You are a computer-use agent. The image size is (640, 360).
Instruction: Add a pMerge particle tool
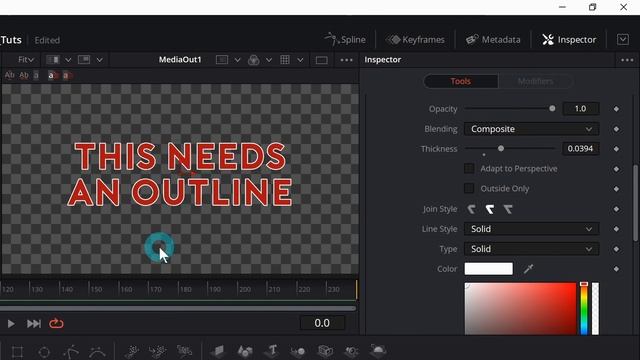(158, 351)
